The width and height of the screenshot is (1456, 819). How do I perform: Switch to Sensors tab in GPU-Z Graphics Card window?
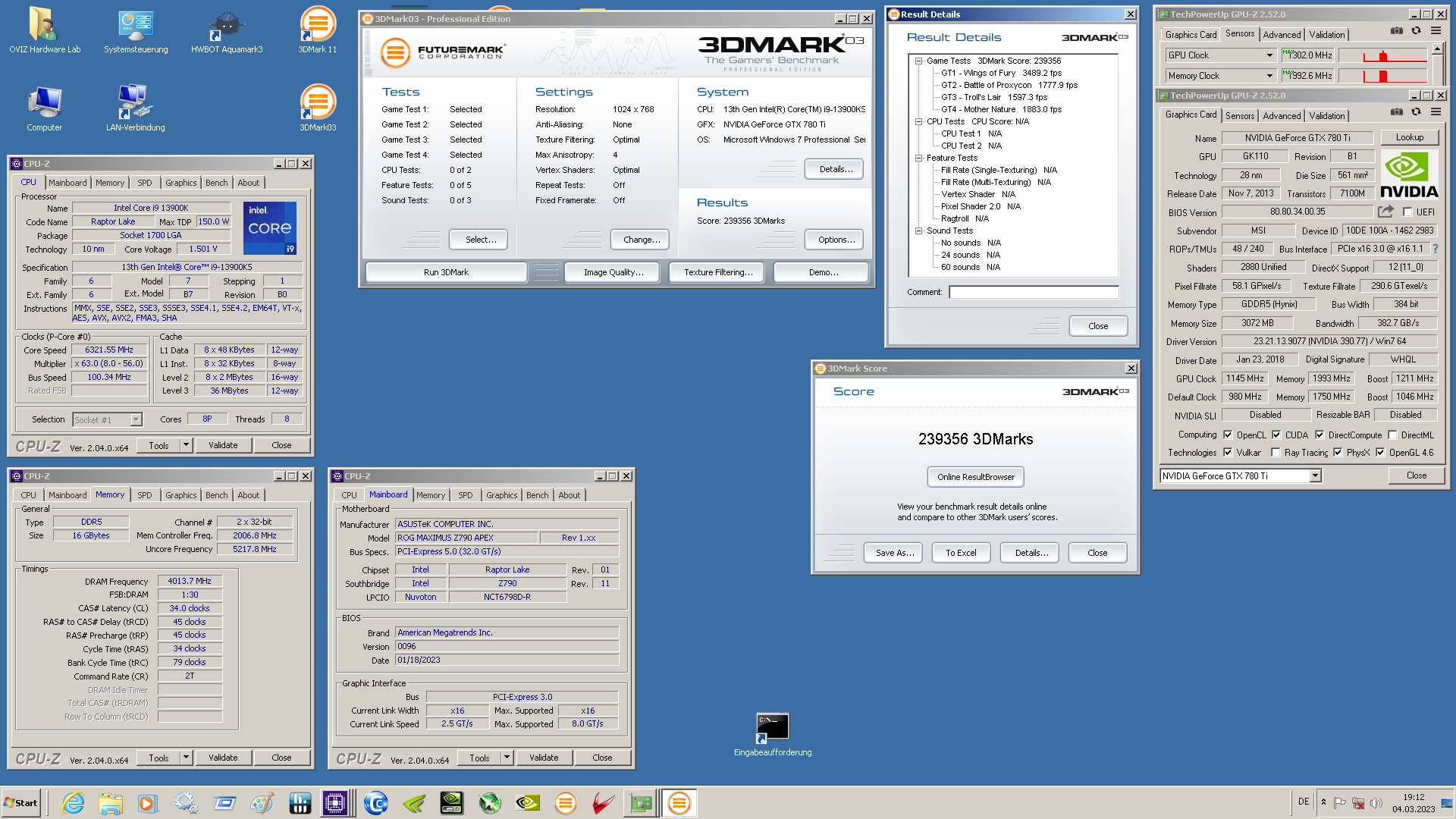pyautogui.click(x=1240, y=116)
